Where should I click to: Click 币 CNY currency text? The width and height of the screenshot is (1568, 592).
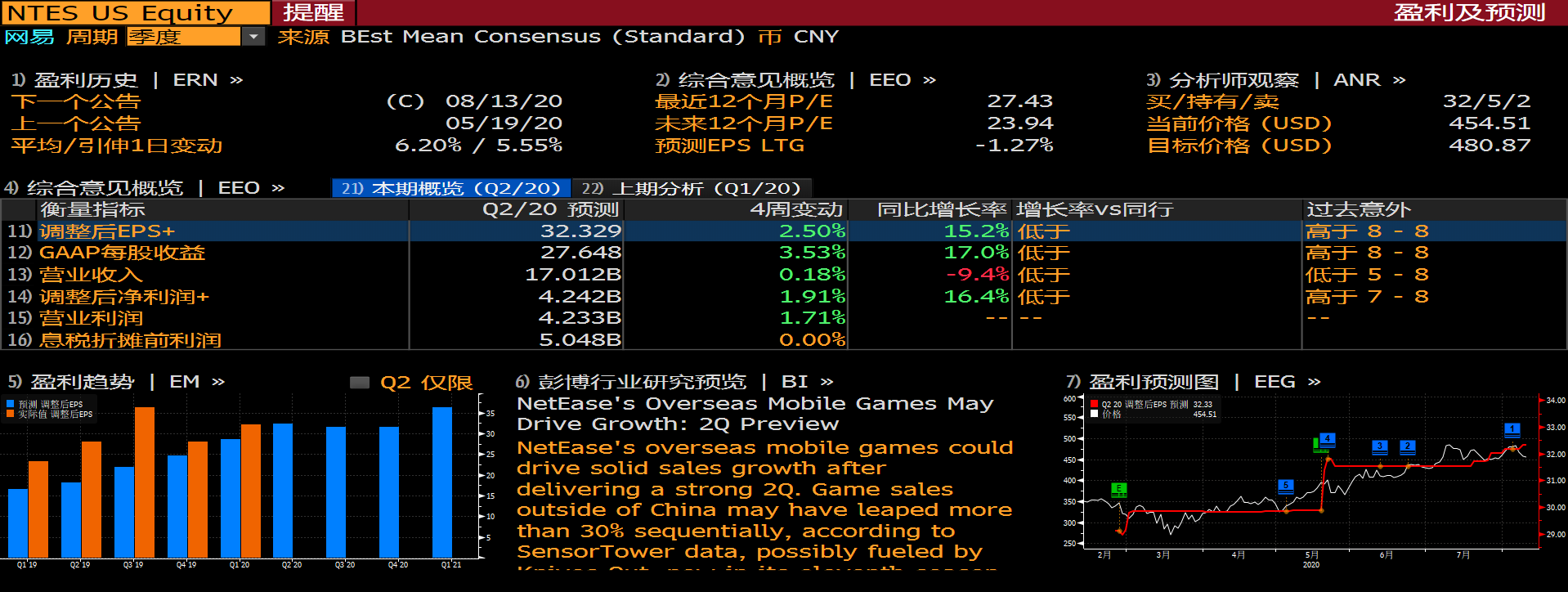[x=798, y=37]
